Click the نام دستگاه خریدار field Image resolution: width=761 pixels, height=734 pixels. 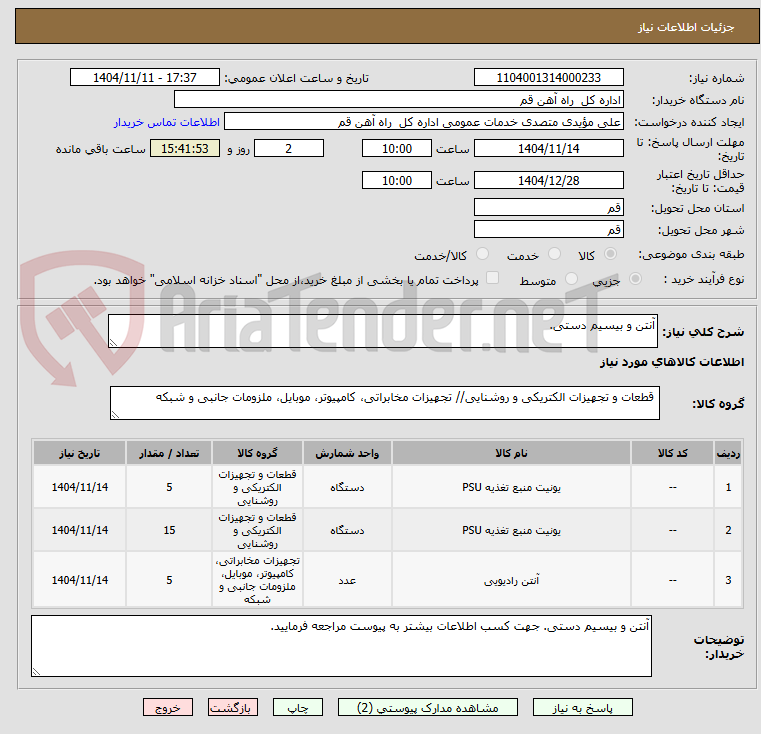pyautogui.click(x=398, y=100)
